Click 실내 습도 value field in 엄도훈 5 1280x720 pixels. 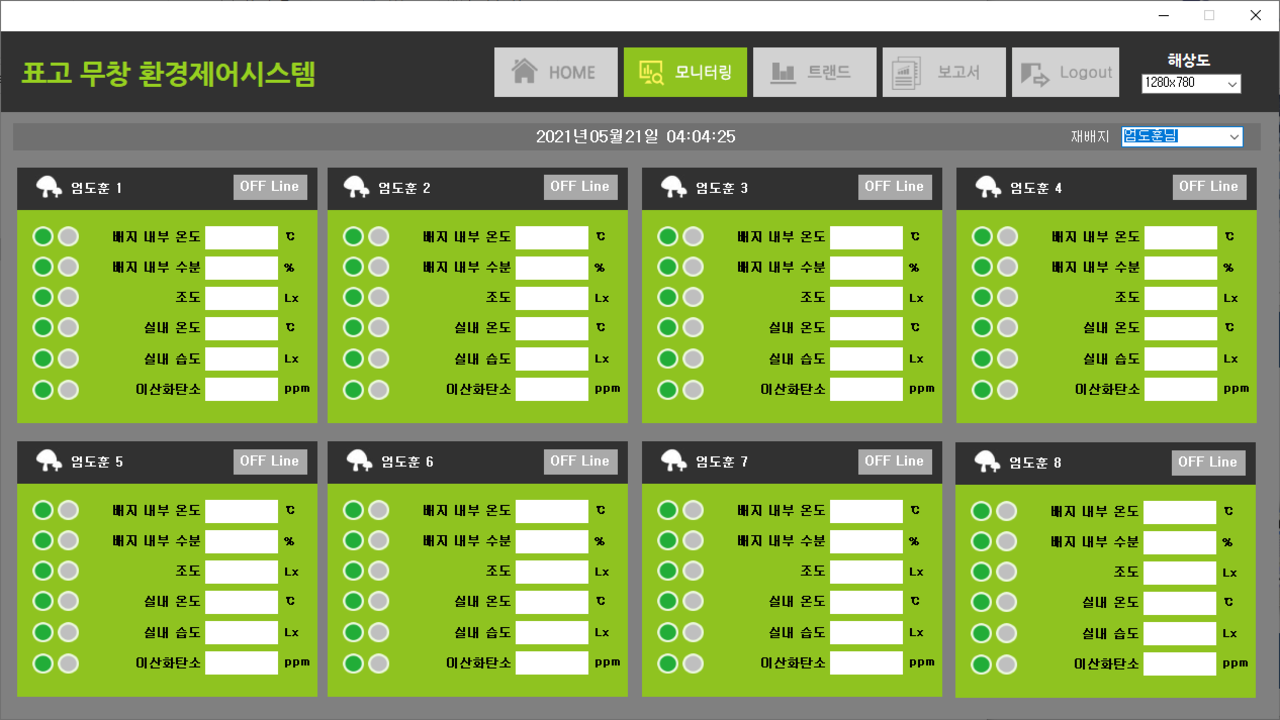[x=241, y=632]
